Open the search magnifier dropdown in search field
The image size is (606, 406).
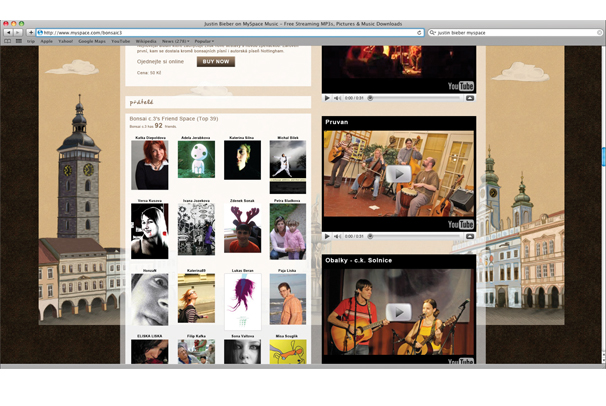(432, 32)
